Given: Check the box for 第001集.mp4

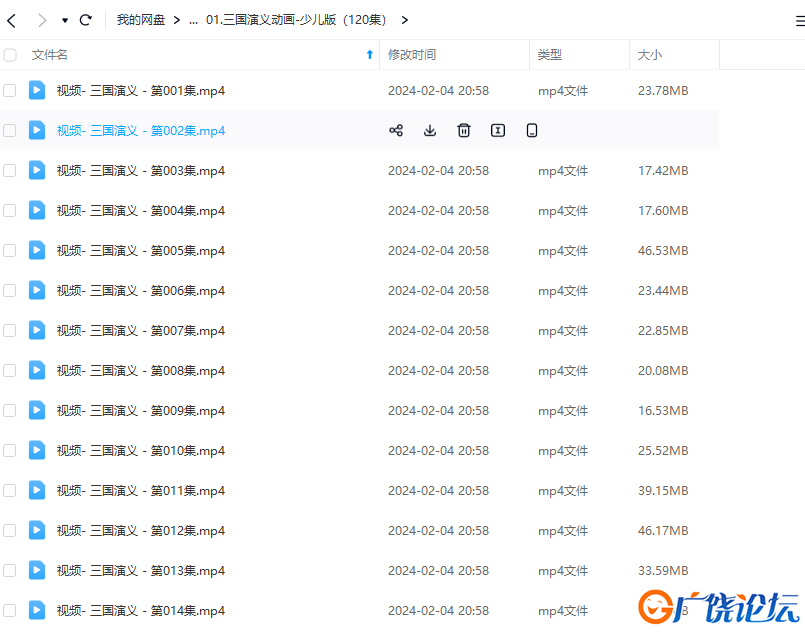Looking at the screenshot, I should 10,91.
